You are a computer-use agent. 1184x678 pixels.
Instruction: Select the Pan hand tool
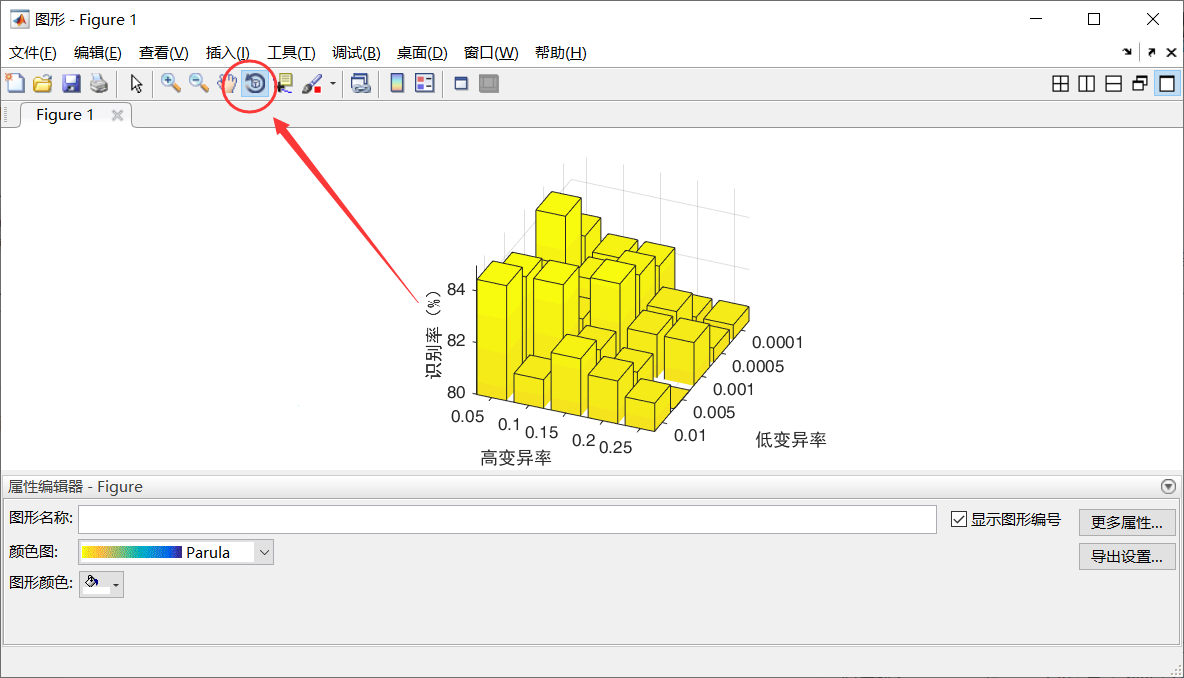(x=227, y=83)
